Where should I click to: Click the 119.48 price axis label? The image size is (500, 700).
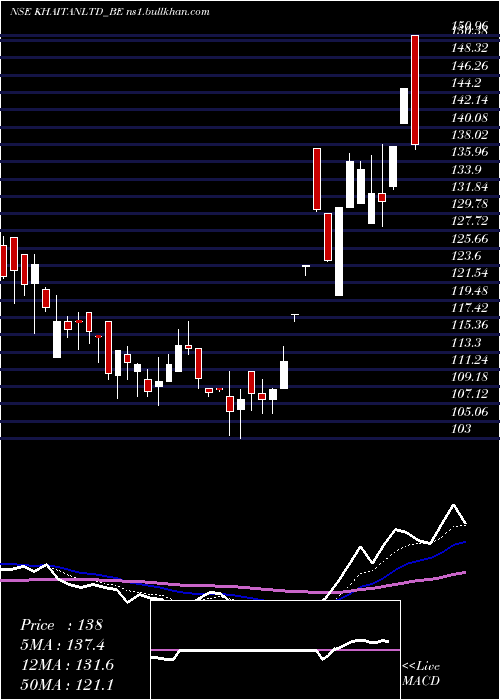pos(469,291)
